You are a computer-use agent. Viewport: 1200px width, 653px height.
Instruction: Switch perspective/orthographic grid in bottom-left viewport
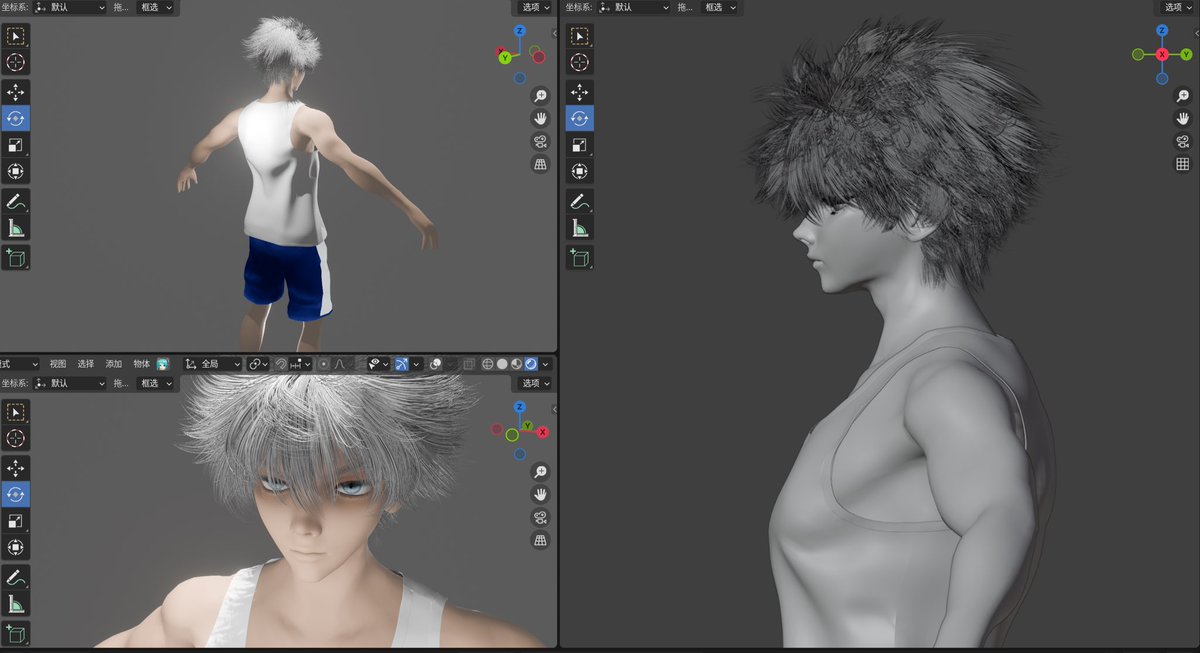(x=540, y=540)
